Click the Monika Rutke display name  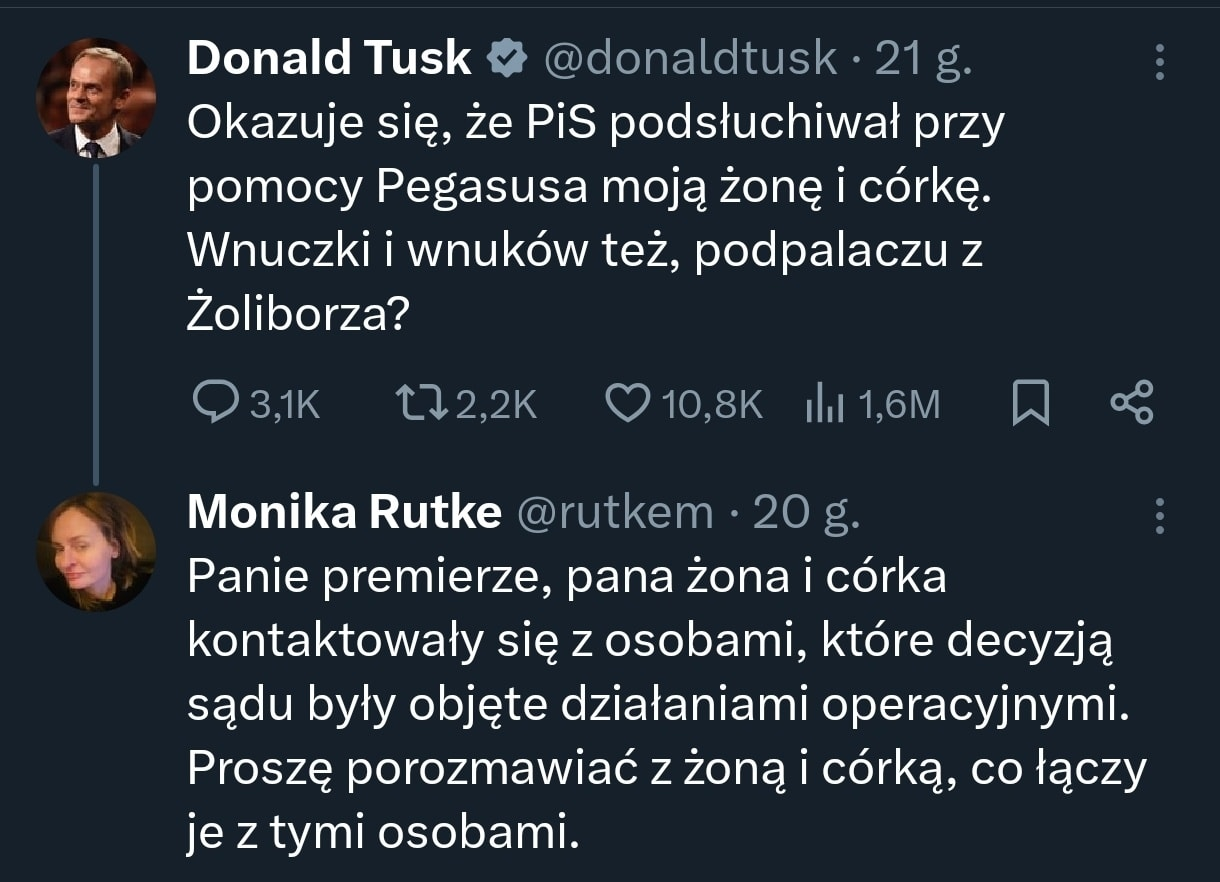344,513
